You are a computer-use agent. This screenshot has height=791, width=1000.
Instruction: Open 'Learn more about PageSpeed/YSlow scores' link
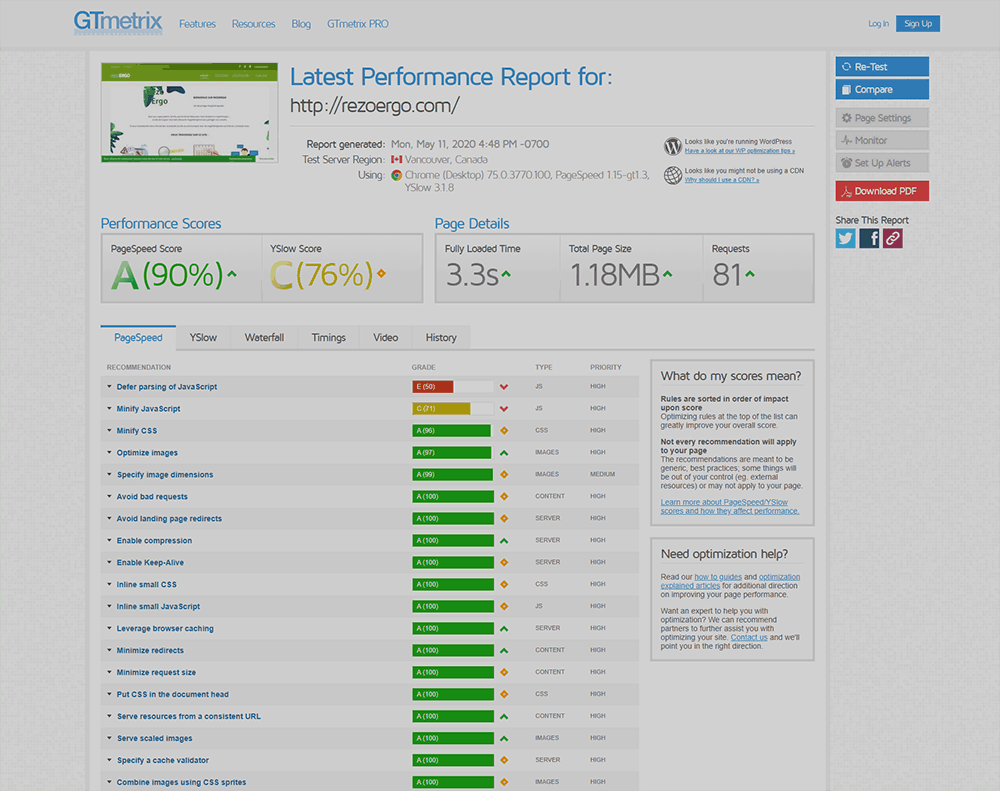730,506
